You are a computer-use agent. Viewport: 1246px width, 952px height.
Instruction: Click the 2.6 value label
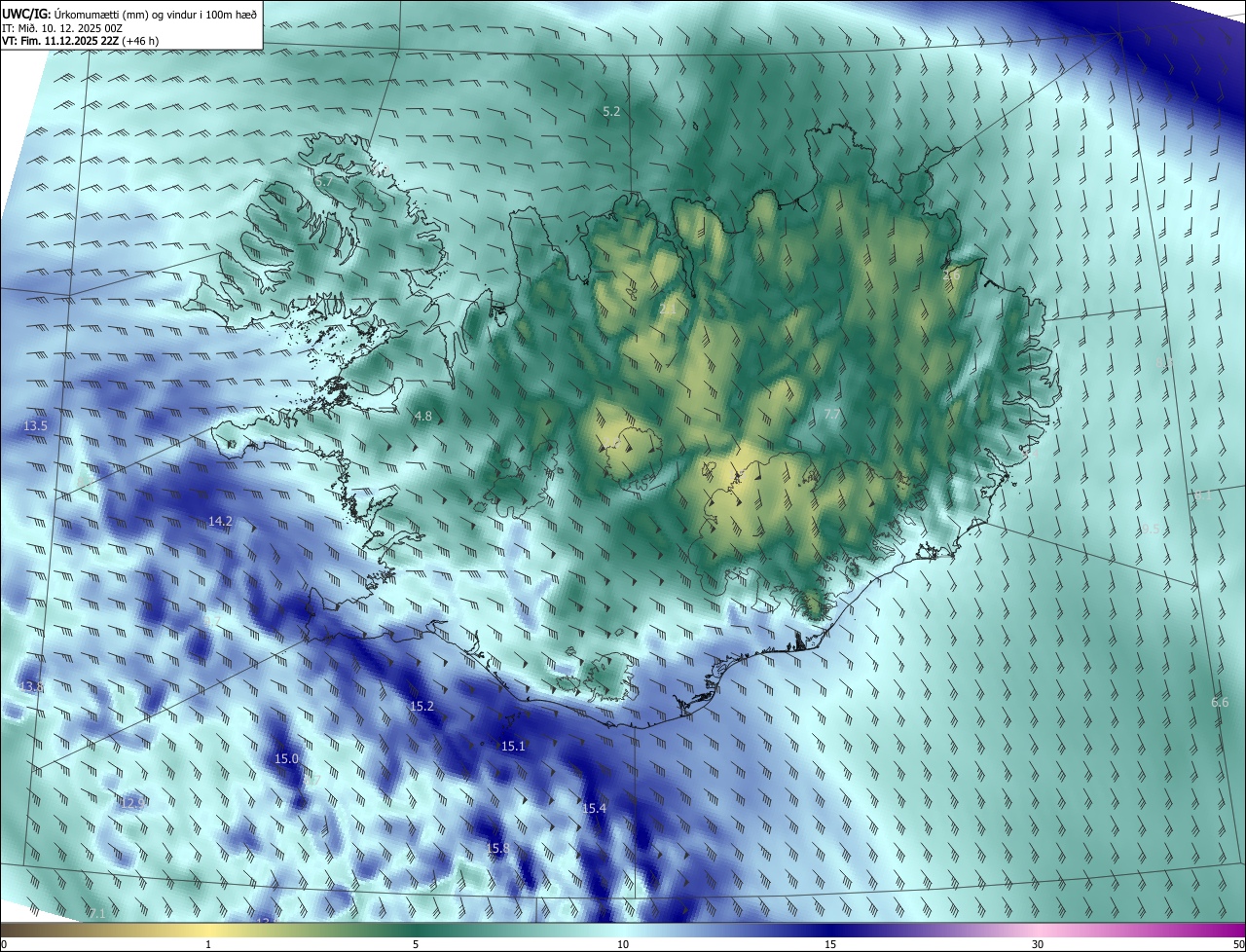pyautogui.click(x=951, y=275)
